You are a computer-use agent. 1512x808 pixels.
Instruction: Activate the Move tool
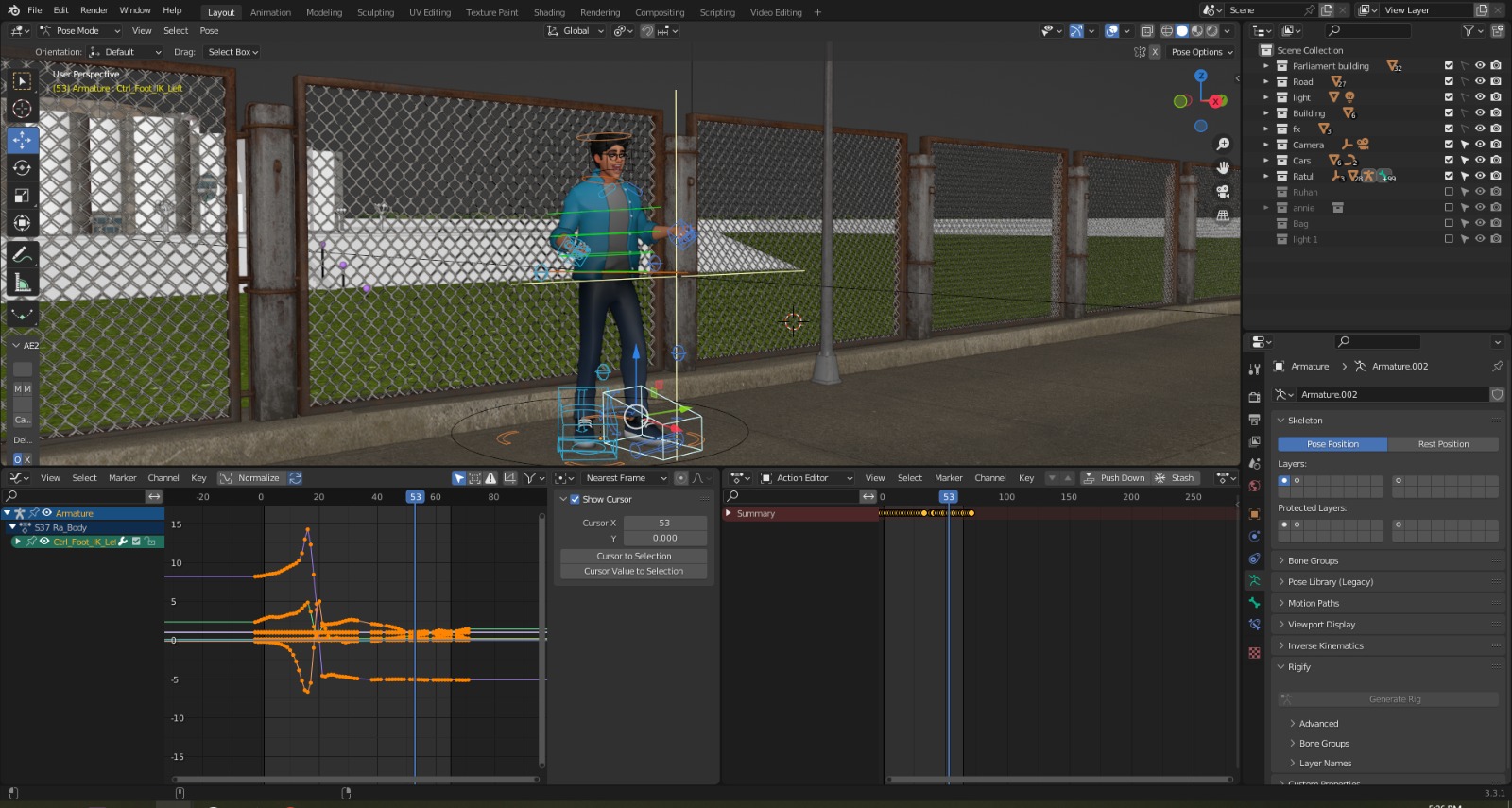tap(22, 140)
